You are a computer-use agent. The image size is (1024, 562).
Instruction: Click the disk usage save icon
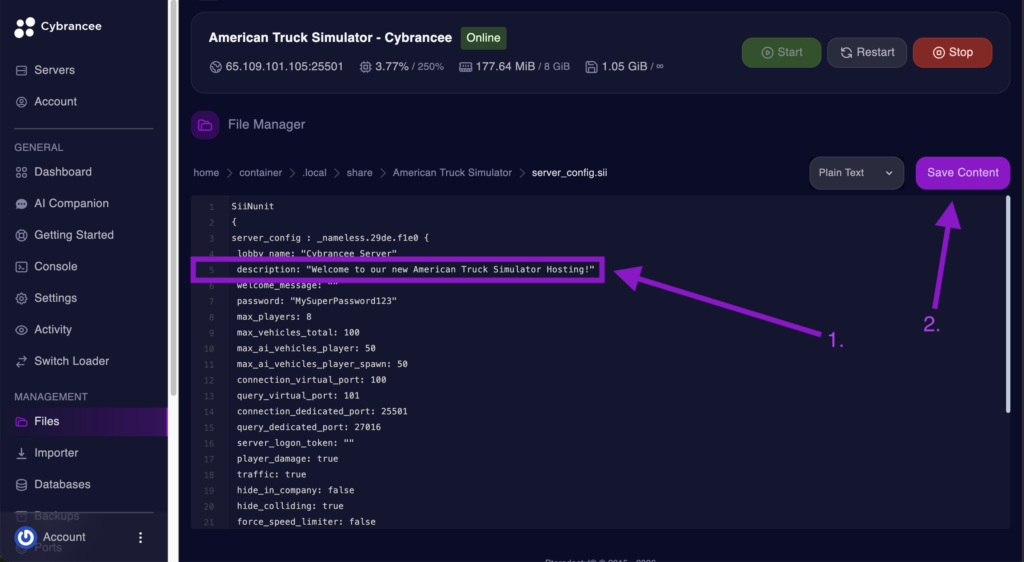point(592,67)
